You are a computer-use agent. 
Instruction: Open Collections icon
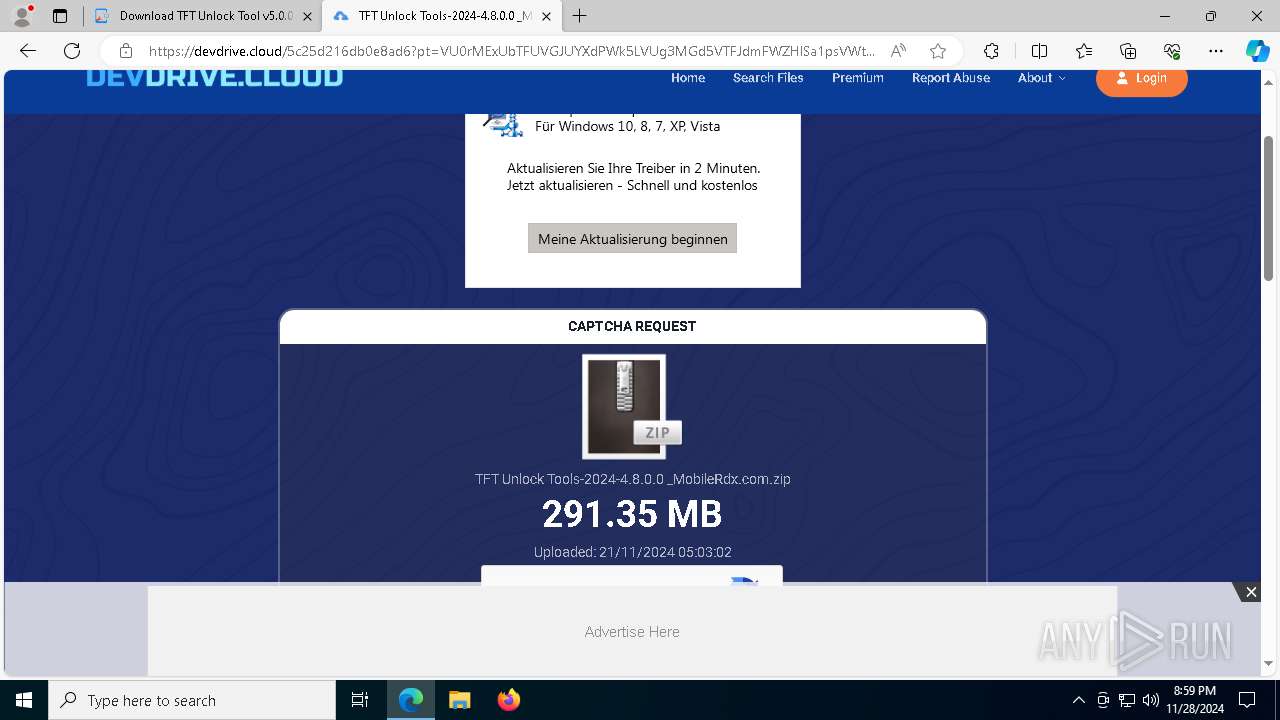click(x=1128, y=51)
